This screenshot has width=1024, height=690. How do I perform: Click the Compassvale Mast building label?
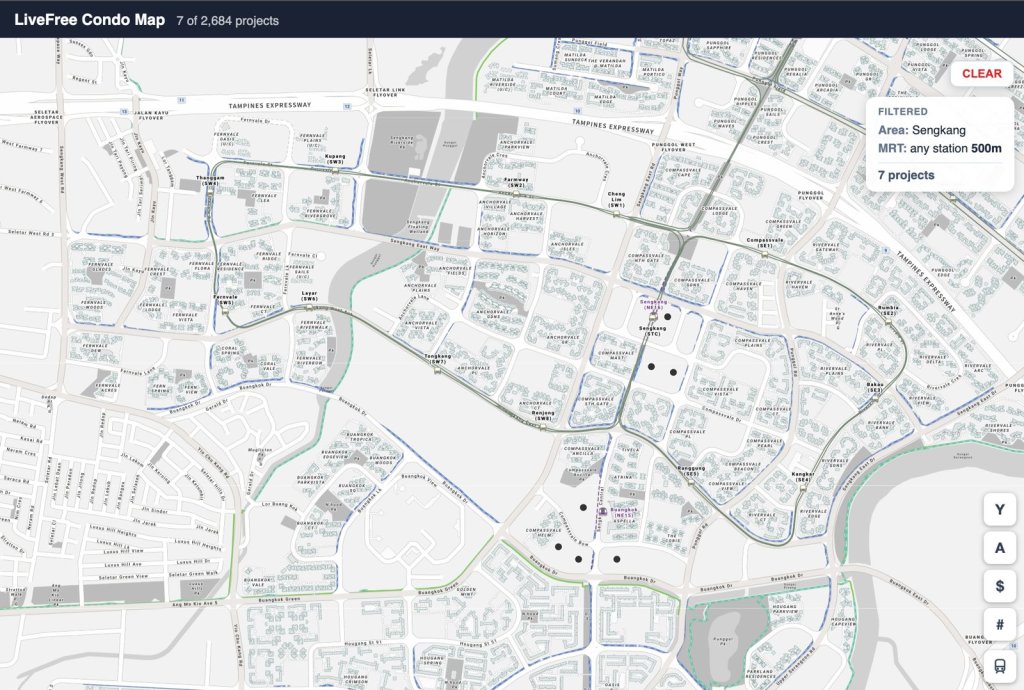point(616,354)
